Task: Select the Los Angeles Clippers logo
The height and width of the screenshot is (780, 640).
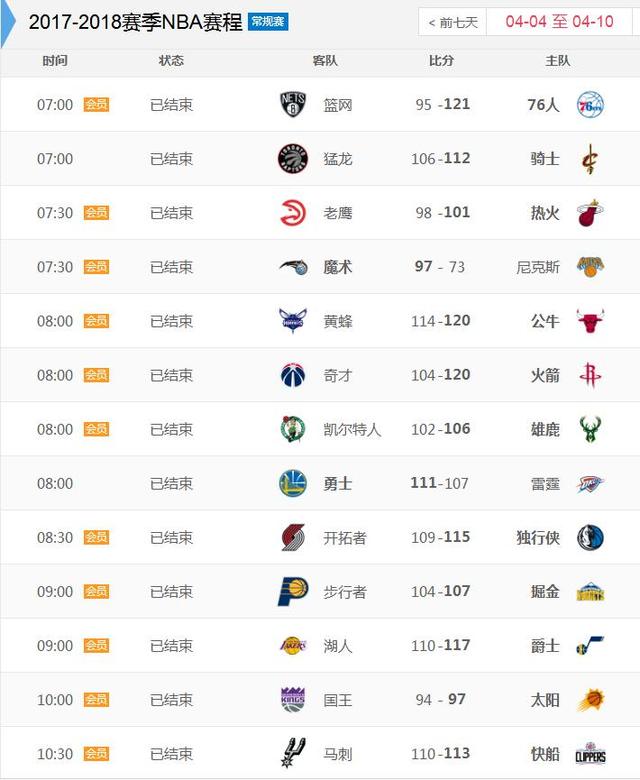Action: click(x=590, y=754)
